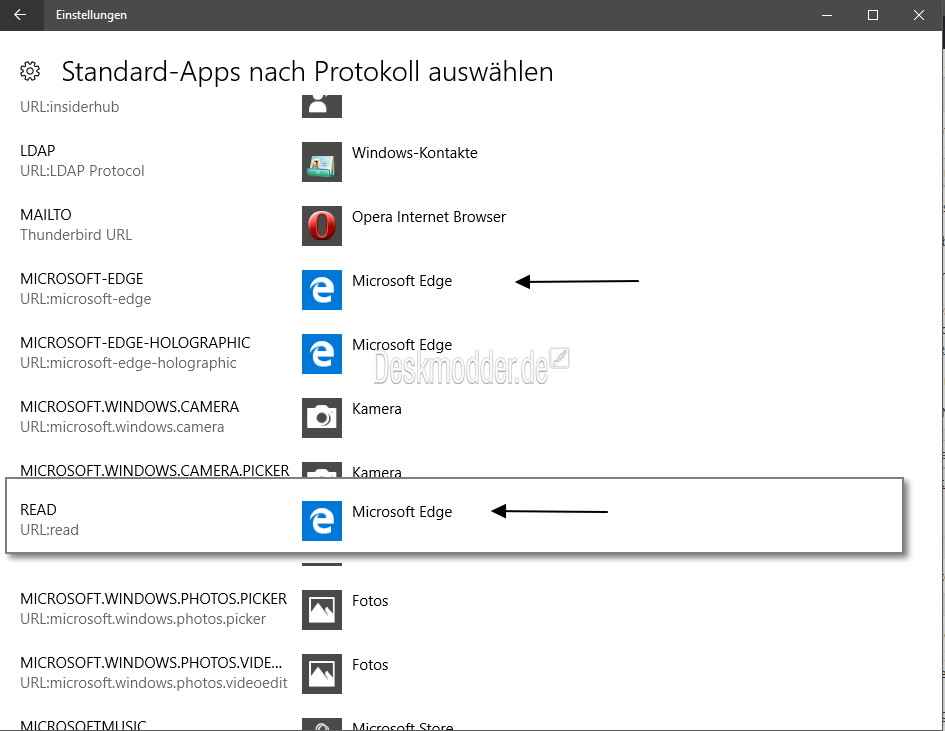Click the Edge icon in the READ row
Screen dimensions: 945x731
(322, 521)
